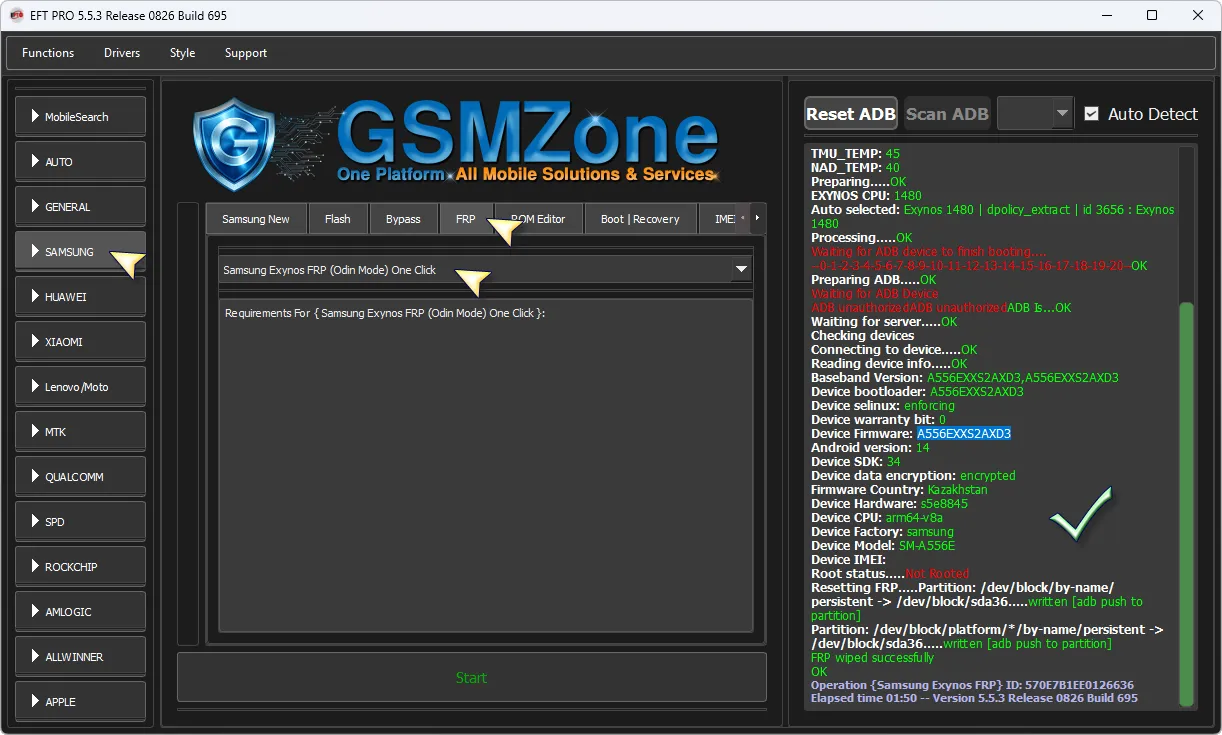Click the GSMZone shield logo
Screen dimensions: 1222x735
(233, 144)
